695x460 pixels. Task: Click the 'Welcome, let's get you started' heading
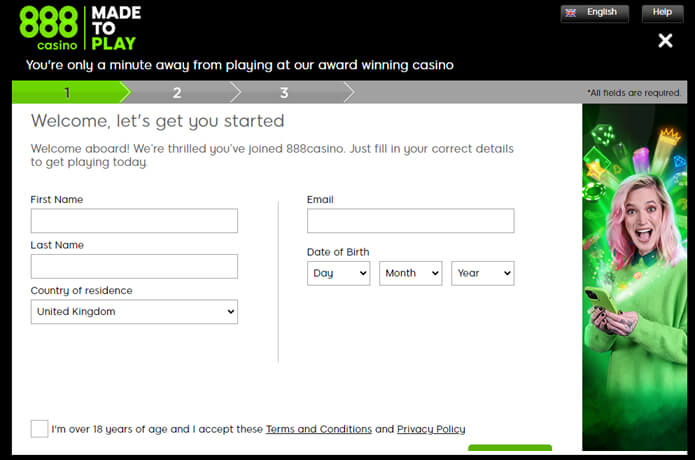pyautogui.click(x=157, y=121)
